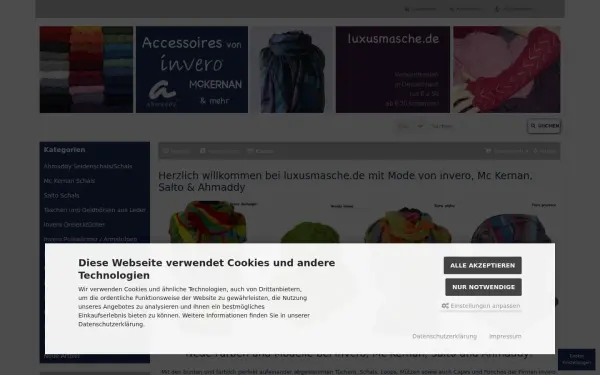
Task: Open Invero Pulswärmer / Armstulpen category
Action: coord(90,239)
